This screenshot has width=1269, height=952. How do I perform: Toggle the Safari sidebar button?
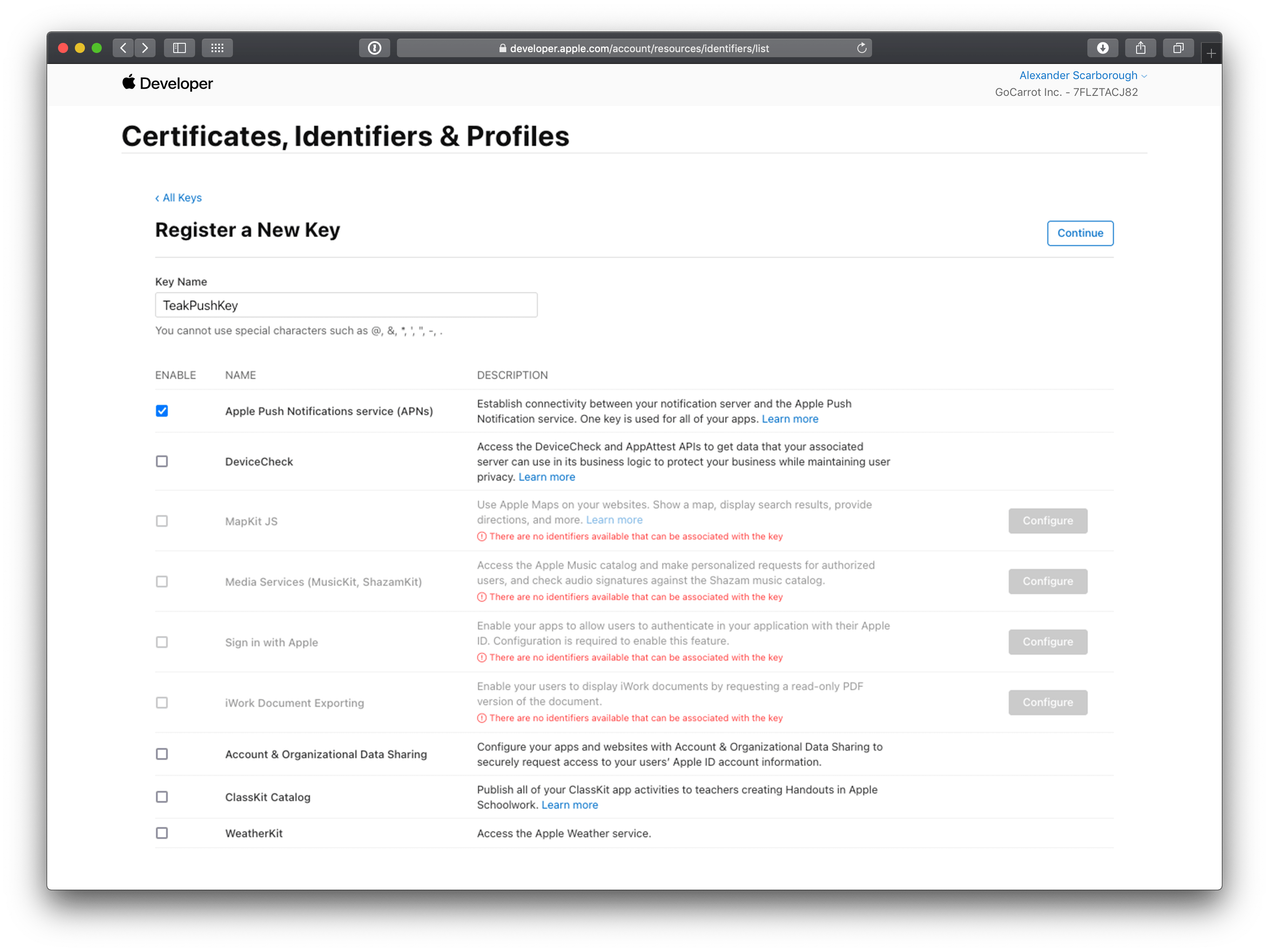tap(180, 48)
